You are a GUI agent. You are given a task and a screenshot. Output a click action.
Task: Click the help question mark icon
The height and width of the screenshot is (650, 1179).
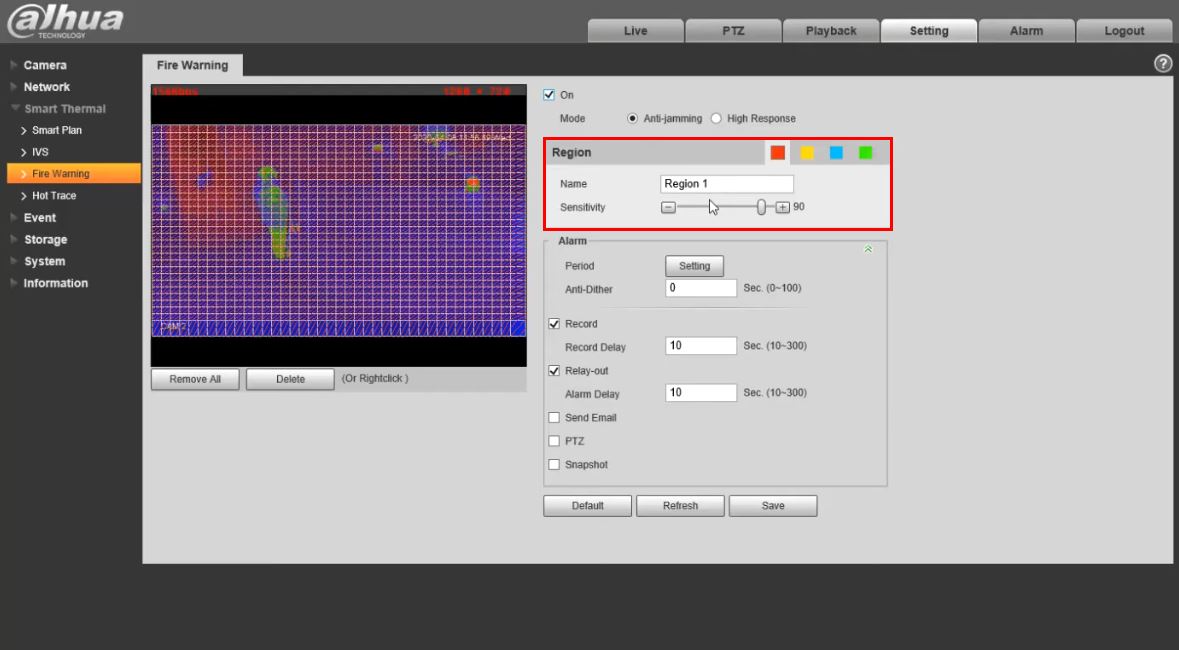click(1163, 64)
